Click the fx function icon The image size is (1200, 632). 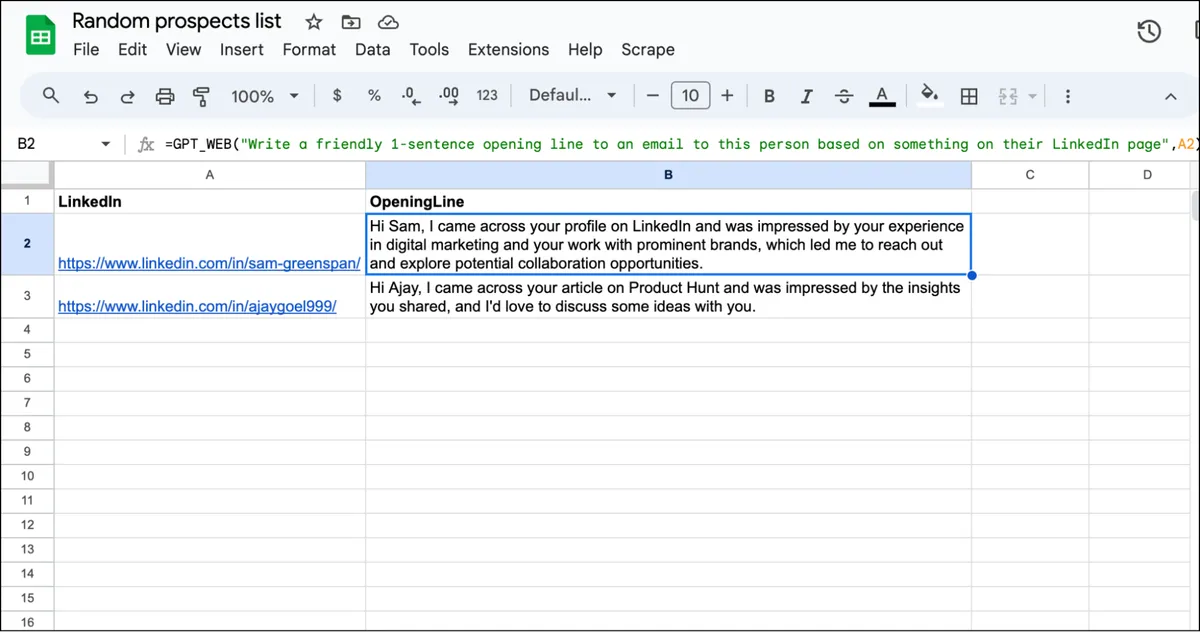tap(146, 144)
